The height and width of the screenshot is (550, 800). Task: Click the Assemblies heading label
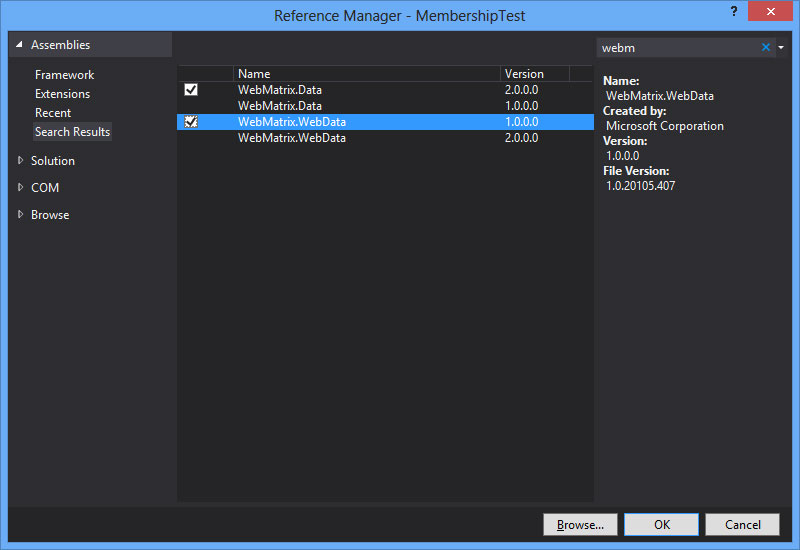tap(60, 45)
